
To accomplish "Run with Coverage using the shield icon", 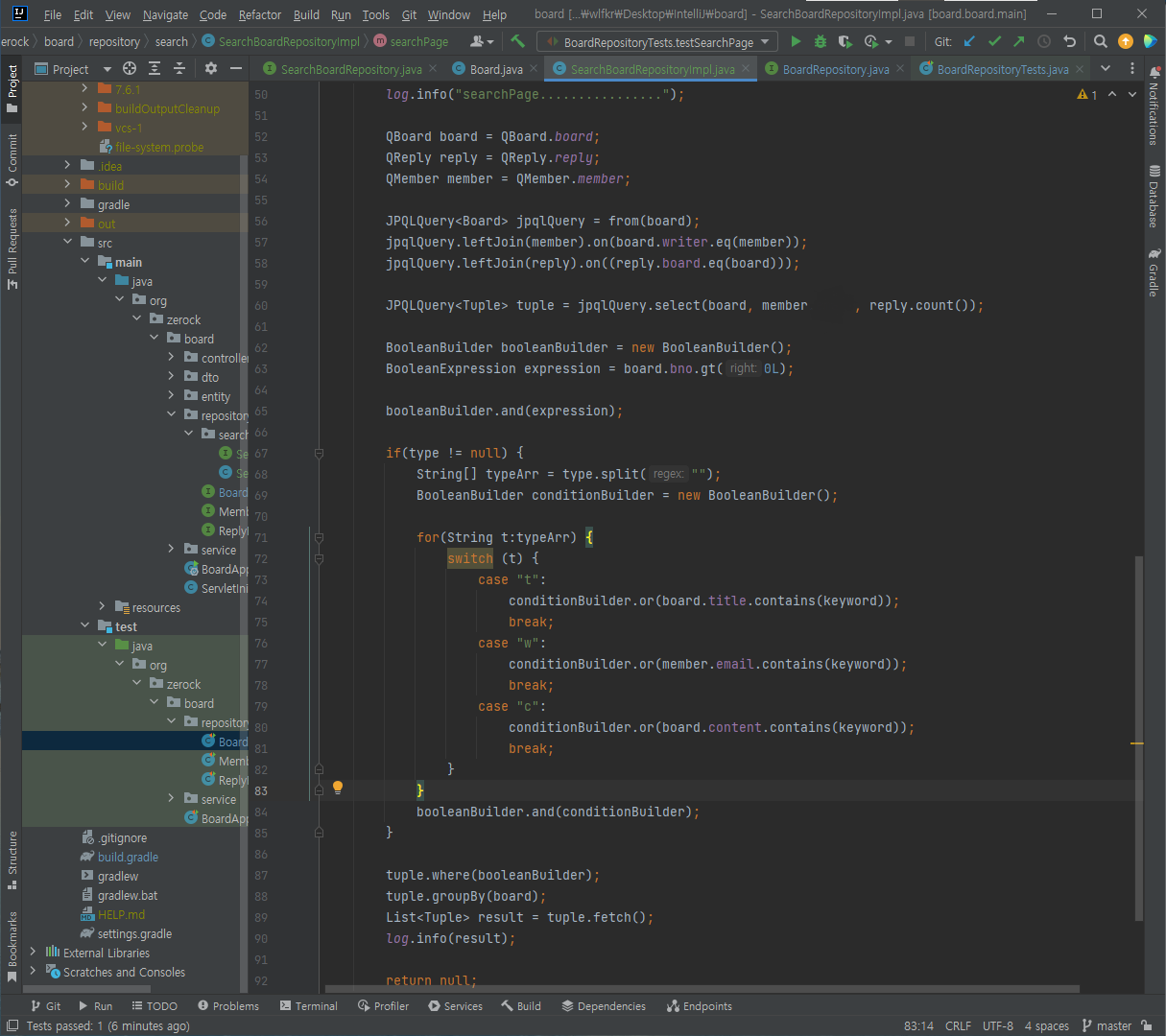I will click(845, 41).
